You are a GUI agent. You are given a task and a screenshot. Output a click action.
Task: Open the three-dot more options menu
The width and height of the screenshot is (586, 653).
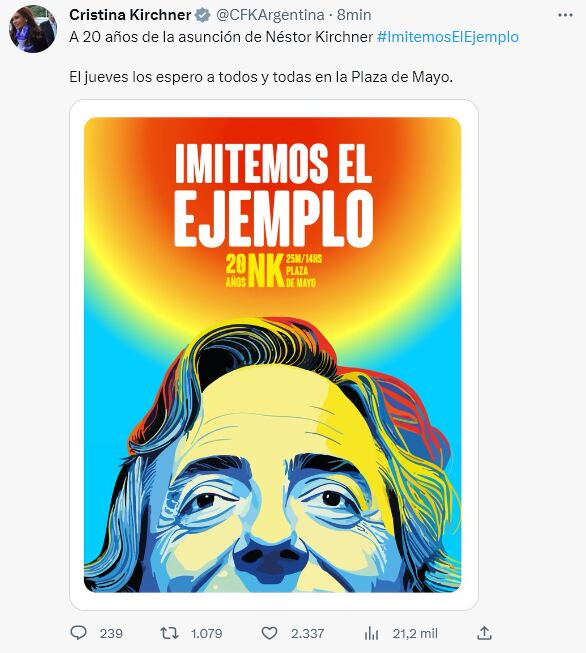point(565,15)
